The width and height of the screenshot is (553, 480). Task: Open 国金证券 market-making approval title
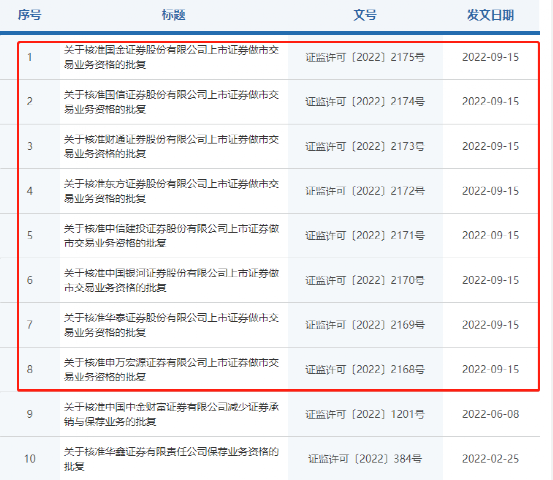[x=171, y=57]
